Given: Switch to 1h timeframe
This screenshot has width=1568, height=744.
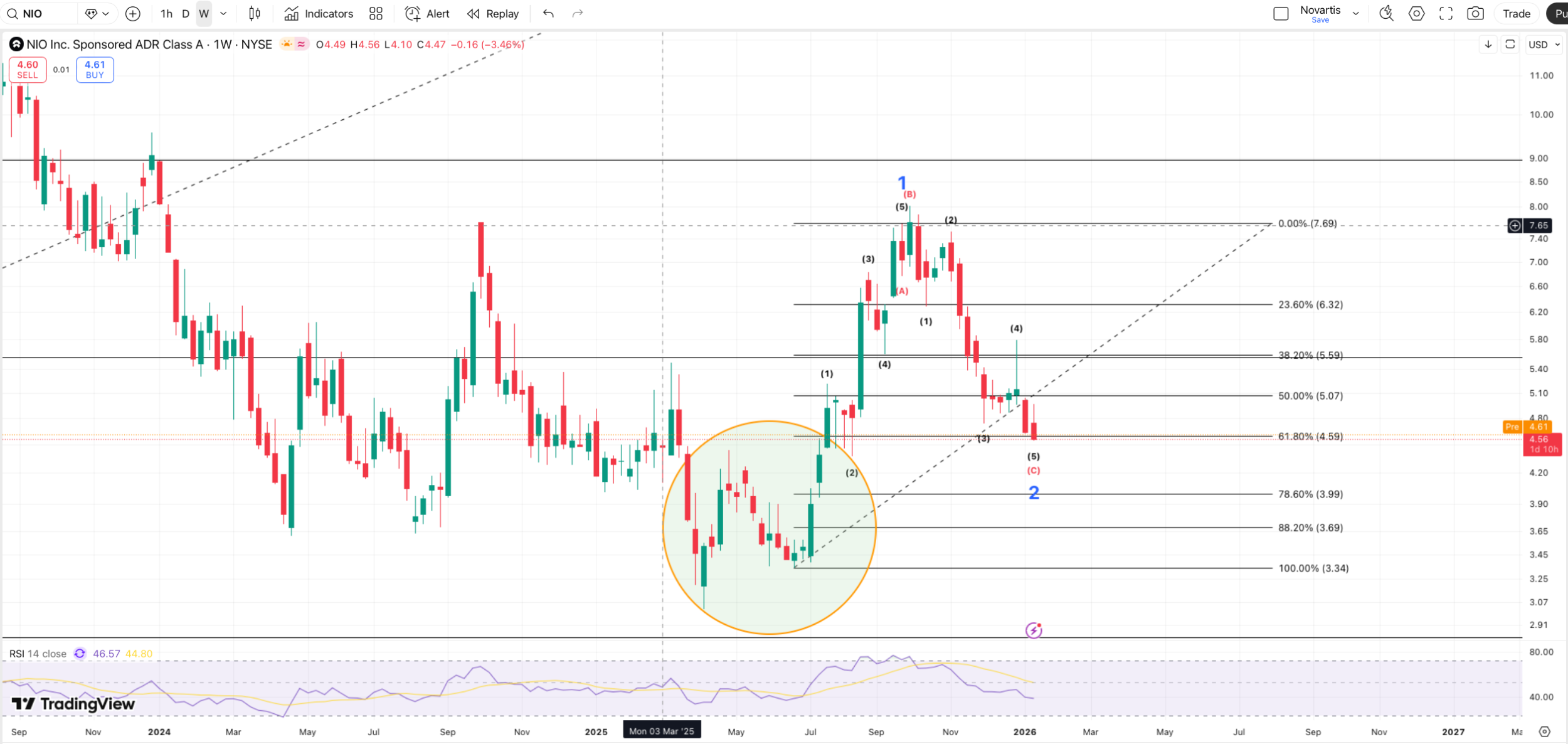Looking at the screenshot, I should [x=166, y=14].
